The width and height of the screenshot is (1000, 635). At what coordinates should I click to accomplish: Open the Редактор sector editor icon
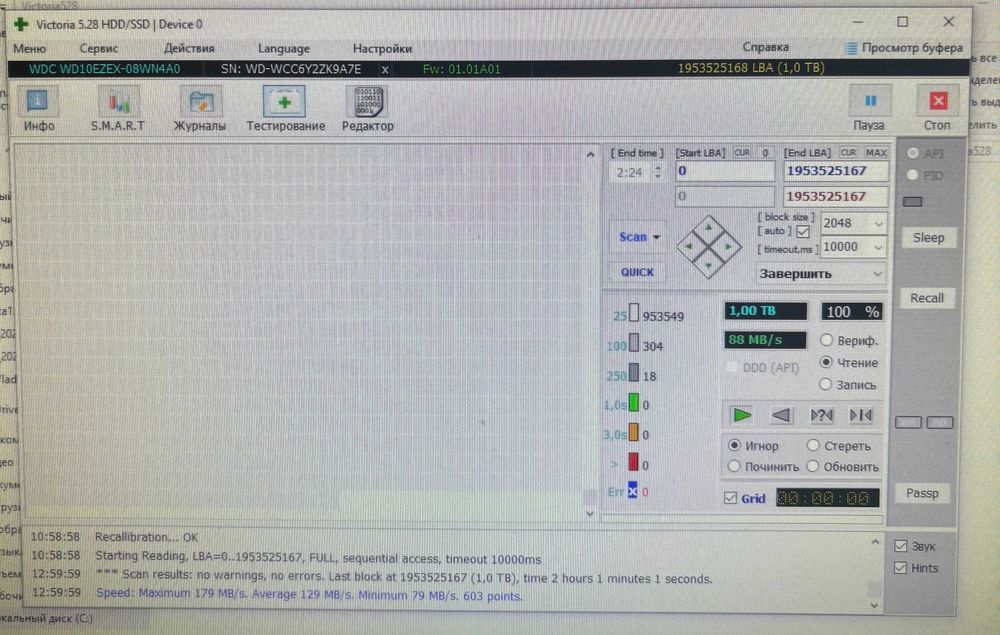pyautogui.click(x=367, y=102)
